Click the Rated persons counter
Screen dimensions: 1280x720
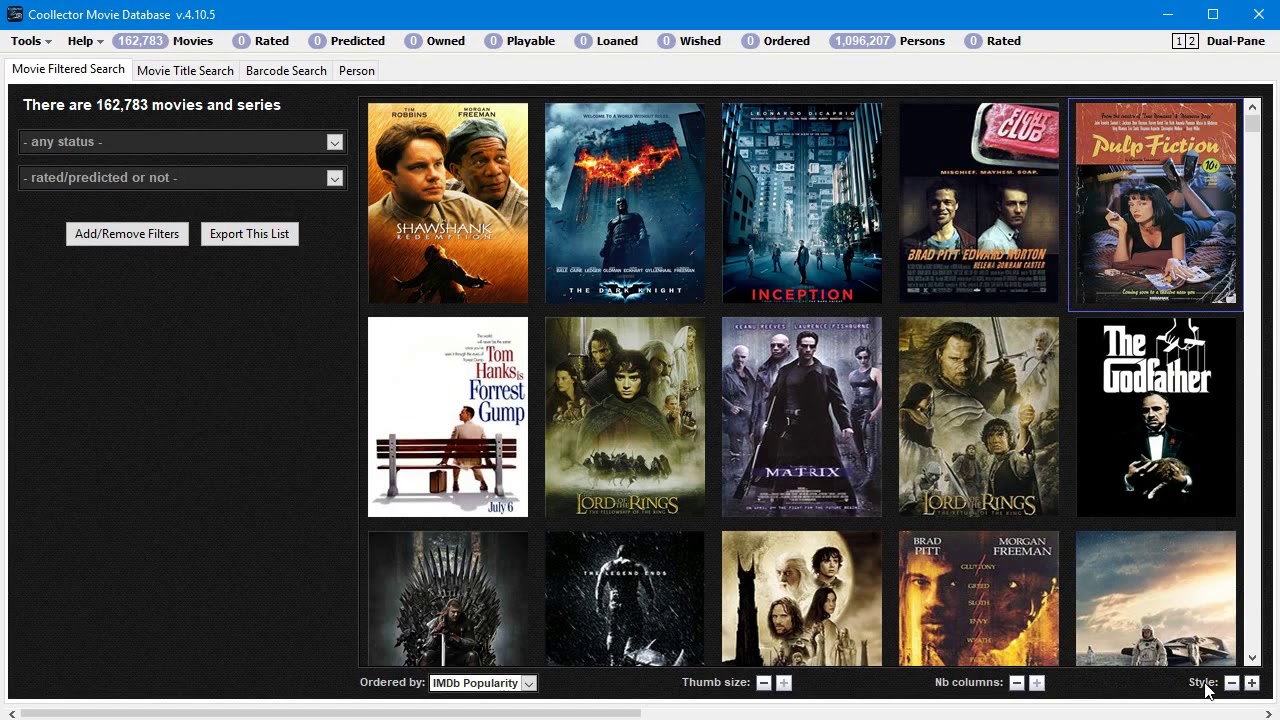tap(993, 41)
